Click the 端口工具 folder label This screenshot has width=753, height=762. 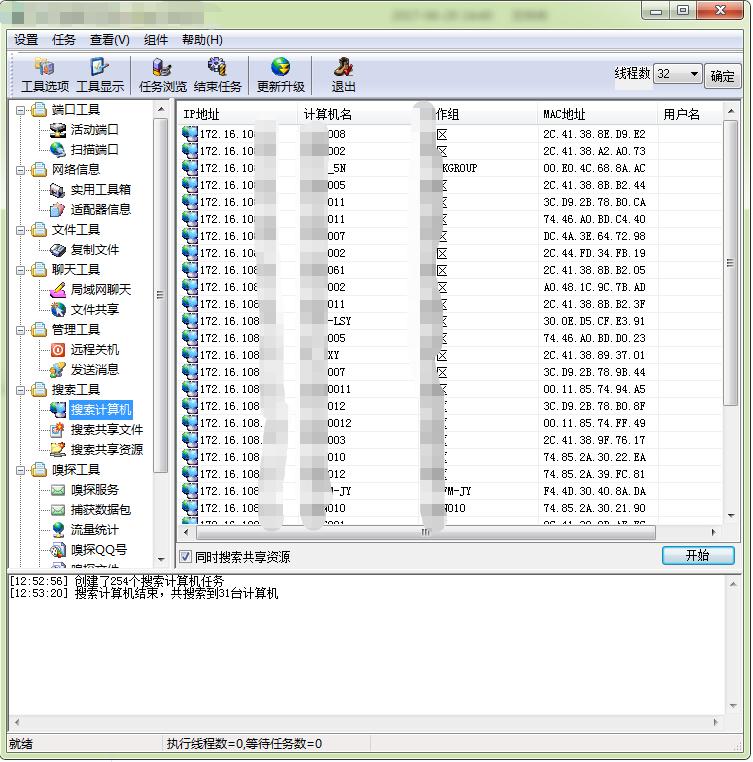(x=75, y=110)
